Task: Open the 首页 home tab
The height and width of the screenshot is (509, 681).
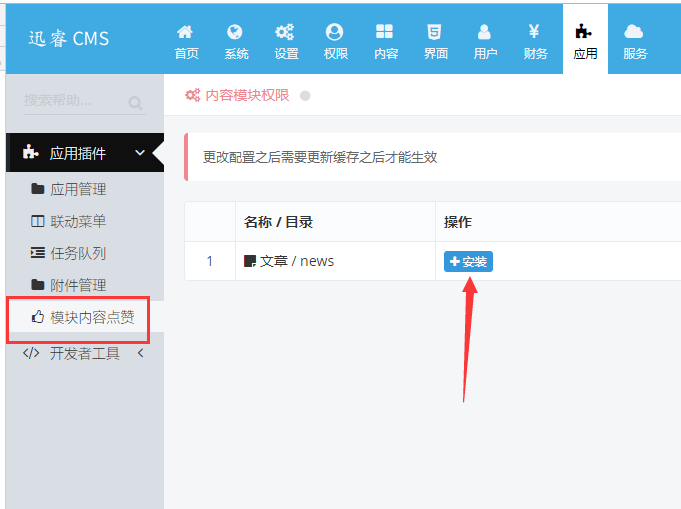Action: tap(186, 42)
